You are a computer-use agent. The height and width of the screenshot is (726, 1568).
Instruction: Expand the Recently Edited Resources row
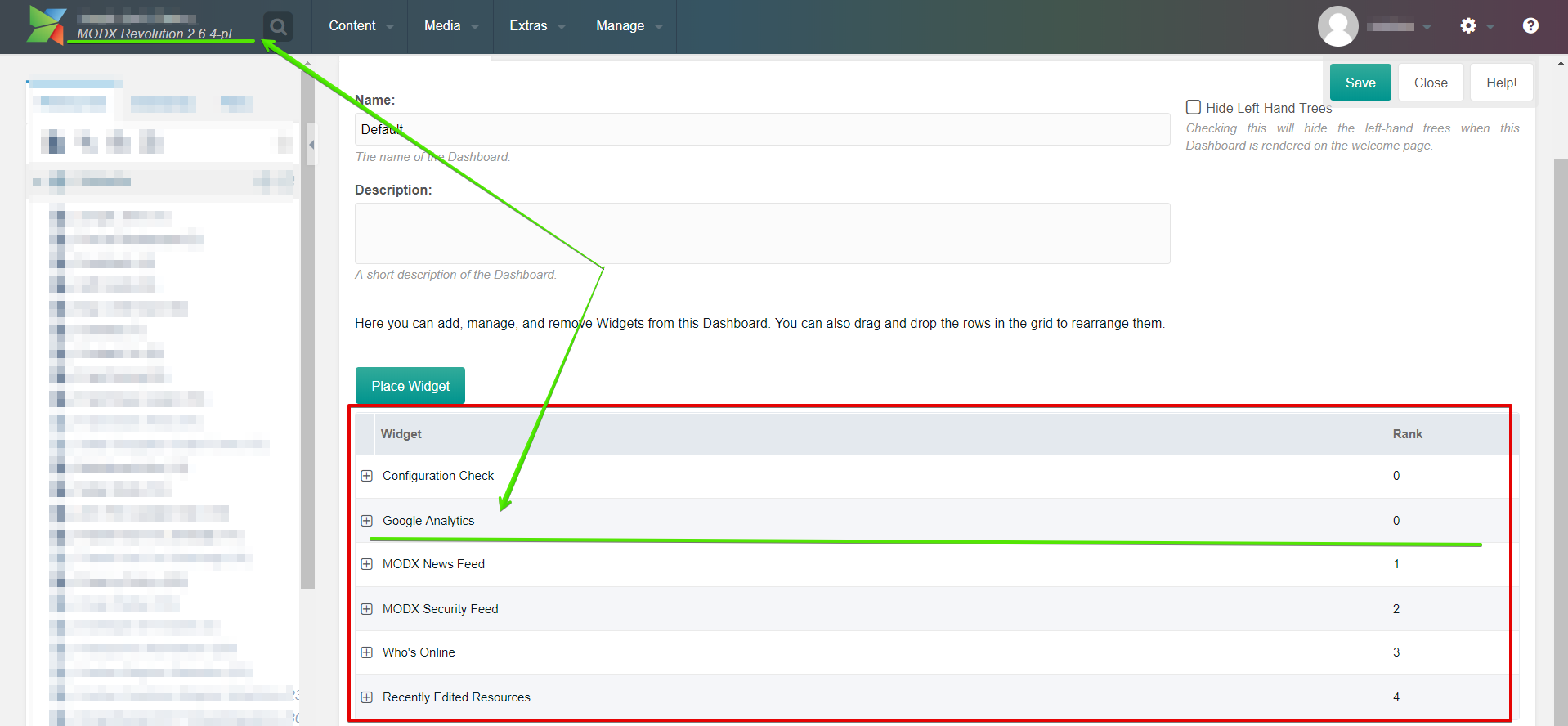coord(366,697)
